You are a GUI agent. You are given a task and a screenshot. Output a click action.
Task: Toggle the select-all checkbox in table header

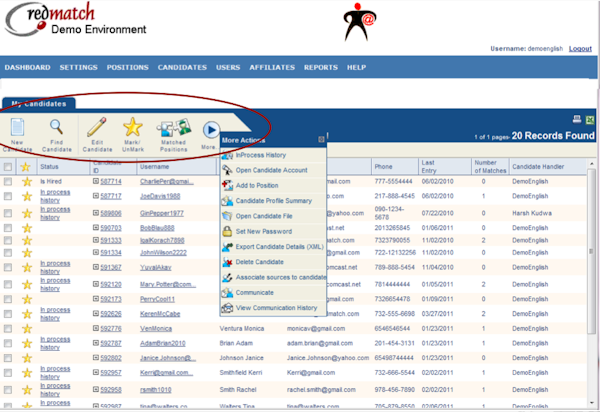pyautogui.click(x=8, y=167)
